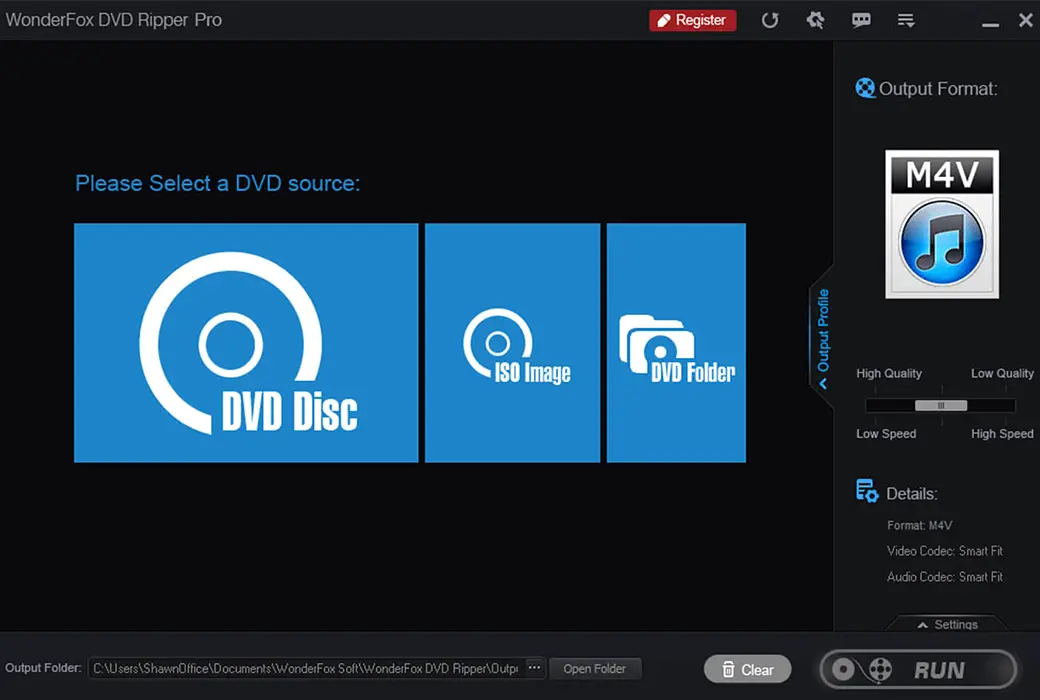Click the circular refresh arrow icon
Image resolution: width=1040 pixels, height=700 pixels.
click(x=769, y=21)
